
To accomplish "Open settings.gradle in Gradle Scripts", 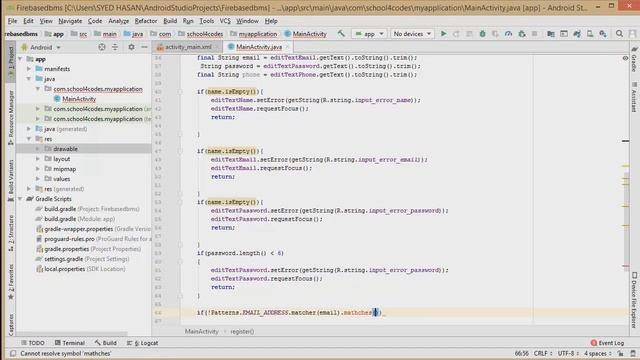I will coord(82,259).
